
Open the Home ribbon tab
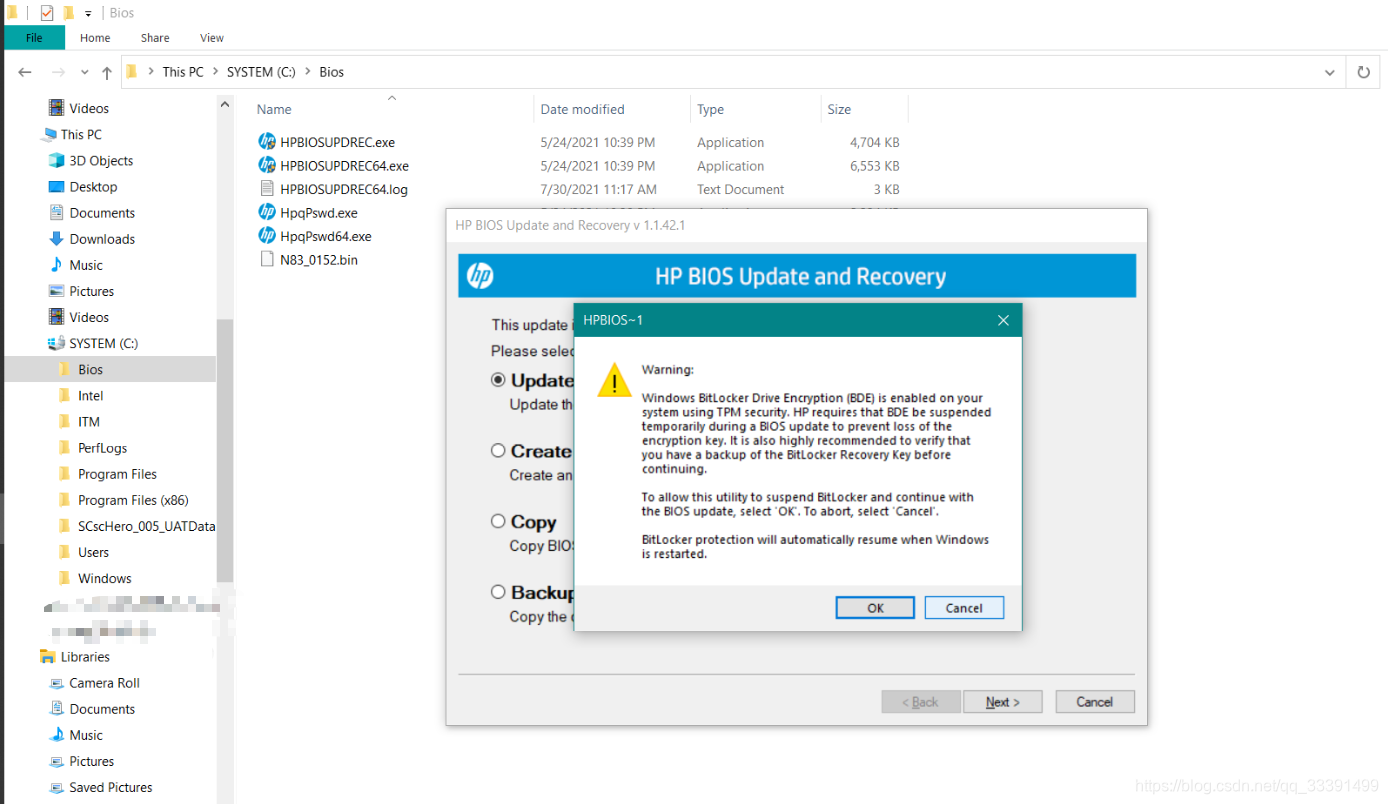click(x=95, y=38)
